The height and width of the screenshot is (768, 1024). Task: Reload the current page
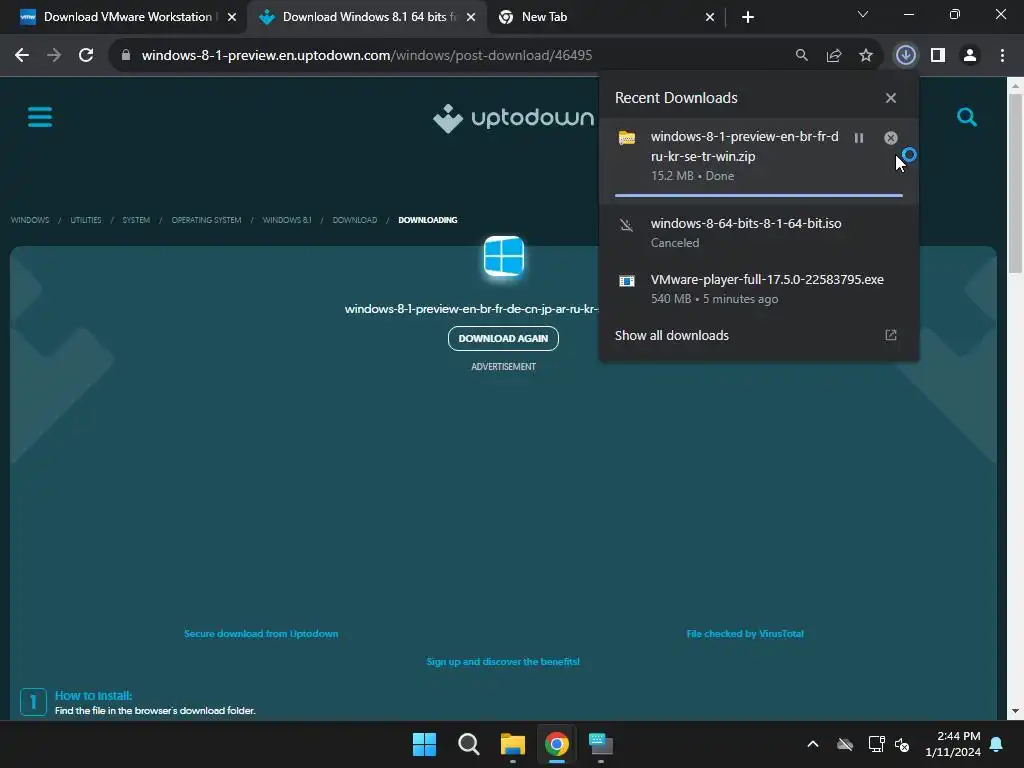click(86, 56)
